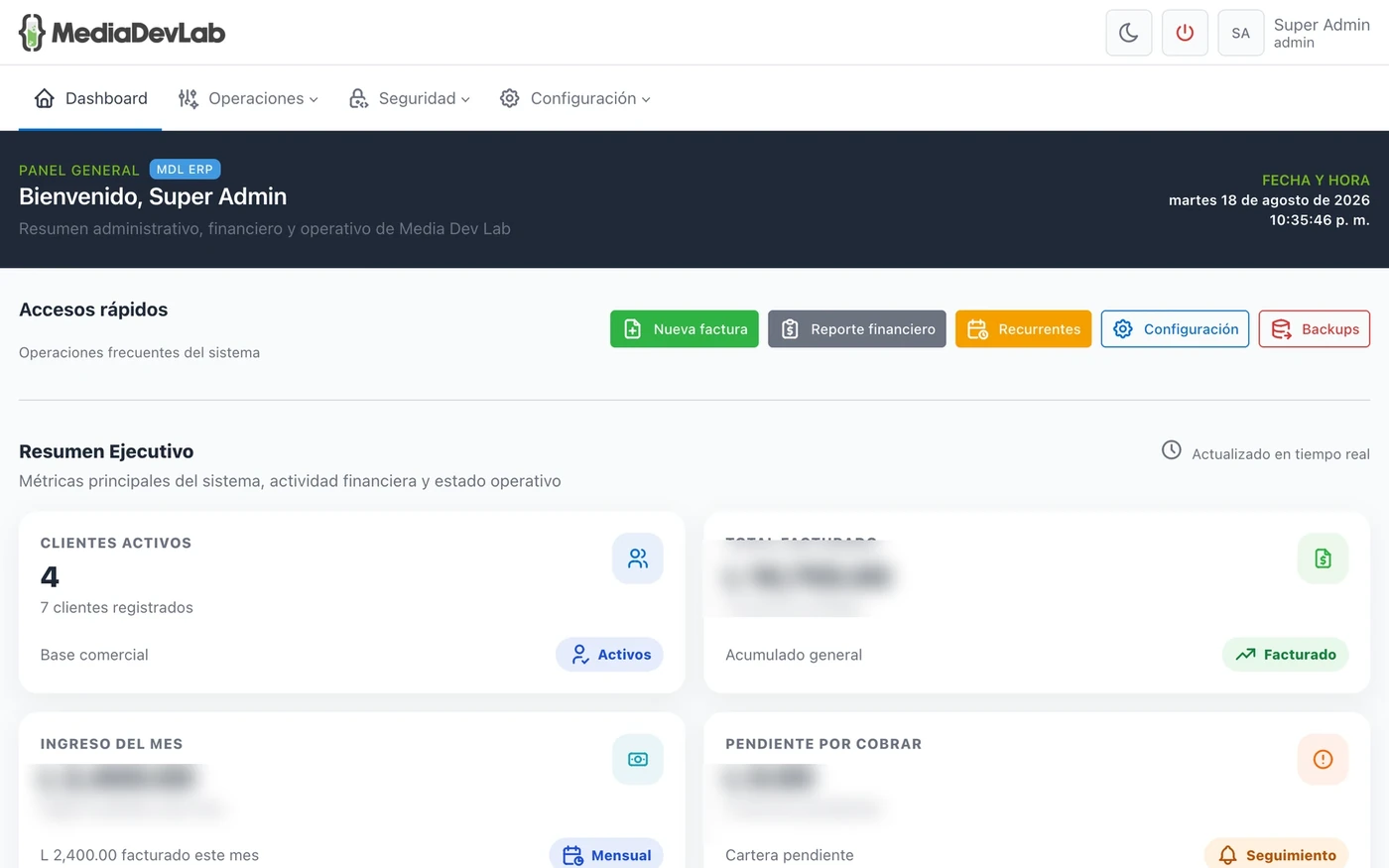
Task: Click the users icon in Clientes Activos card
Action: pos(638,558)
